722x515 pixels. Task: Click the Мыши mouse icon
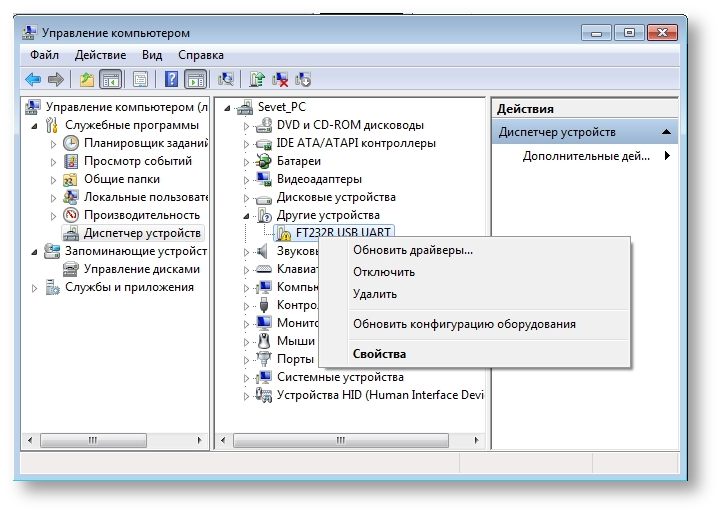[263, 341]
